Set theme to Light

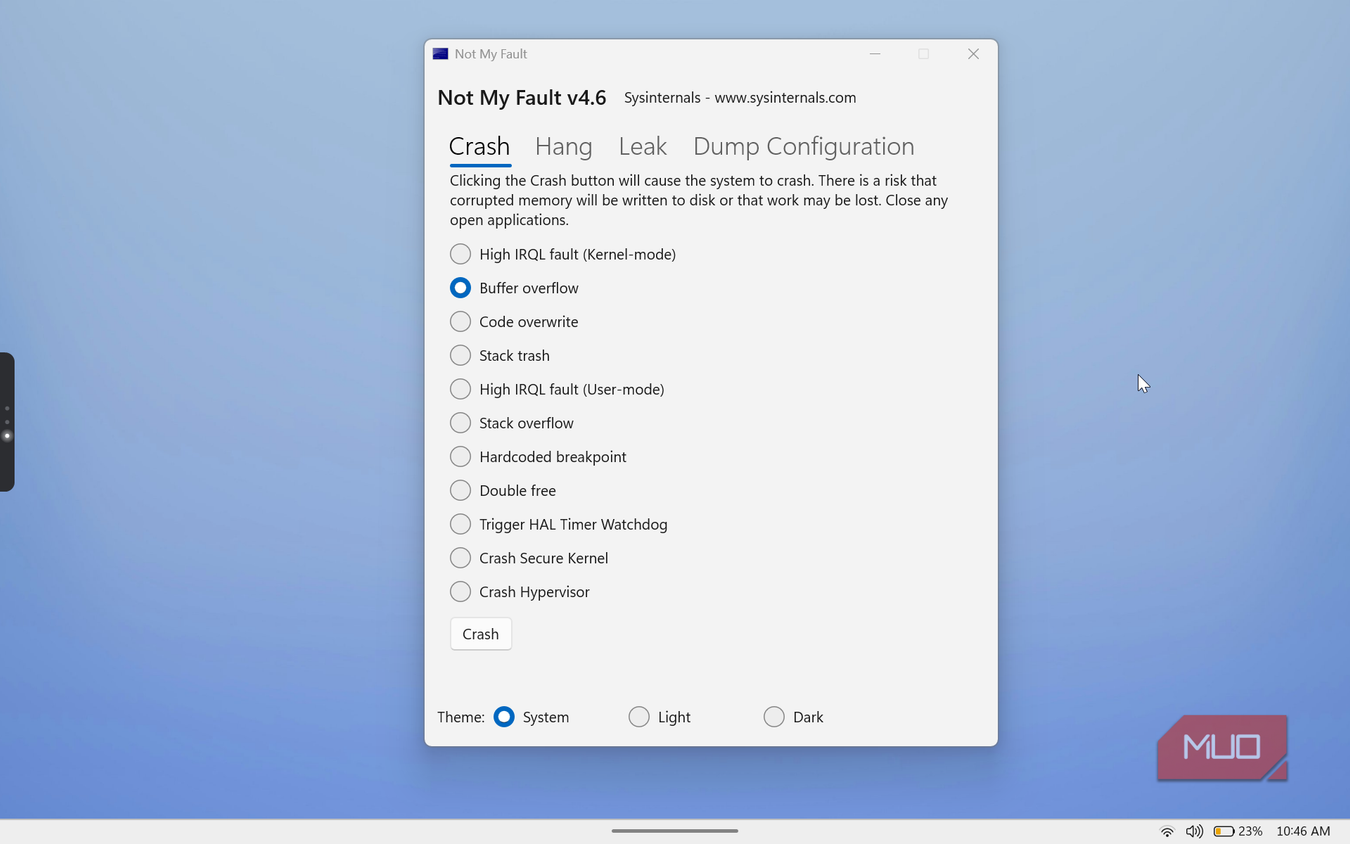pyautogui.click(x=660, y=717)
